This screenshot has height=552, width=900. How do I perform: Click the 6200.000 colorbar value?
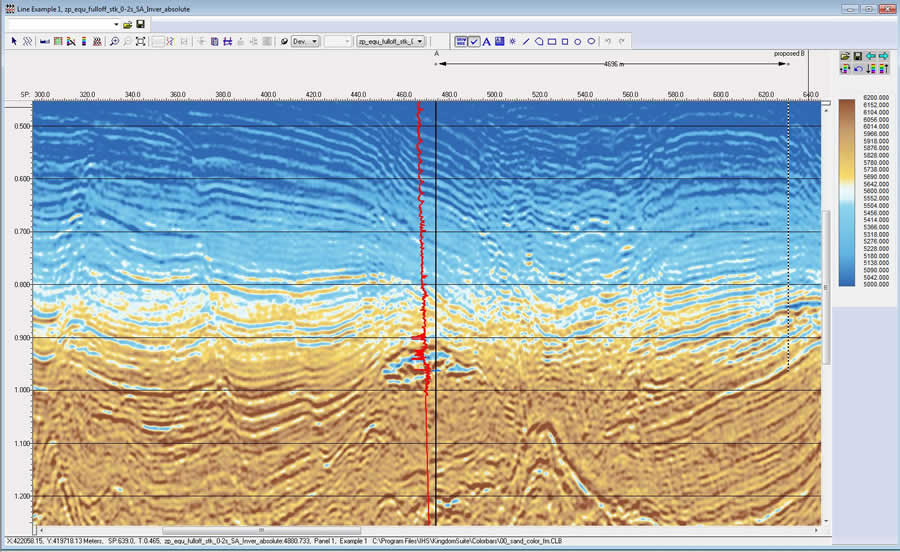876,98
